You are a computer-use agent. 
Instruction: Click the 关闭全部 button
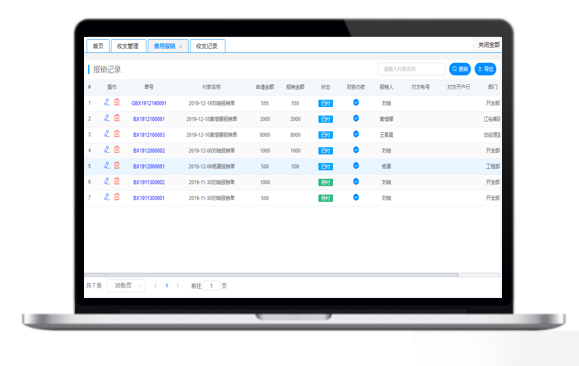(488, 45)
